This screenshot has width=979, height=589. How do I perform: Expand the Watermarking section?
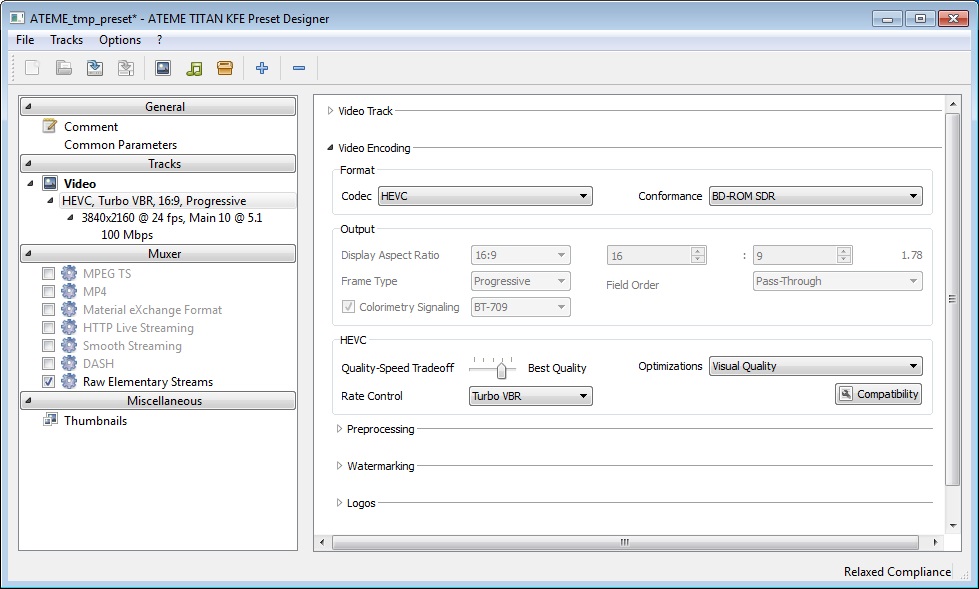tap(339, 465)
